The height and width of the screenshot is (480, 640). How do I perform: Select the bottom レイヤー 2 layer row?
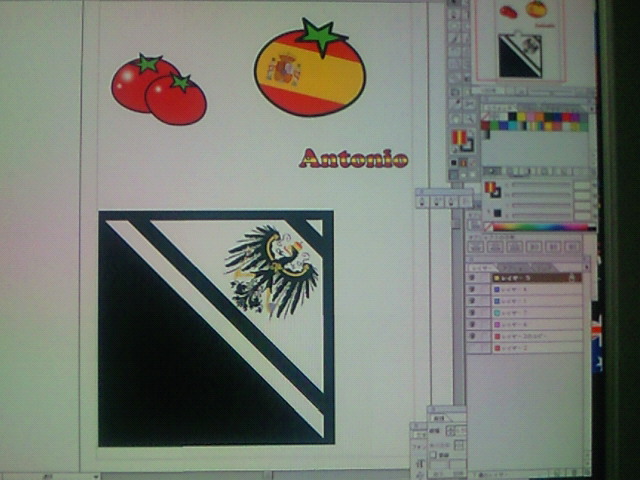coord(537,348)
